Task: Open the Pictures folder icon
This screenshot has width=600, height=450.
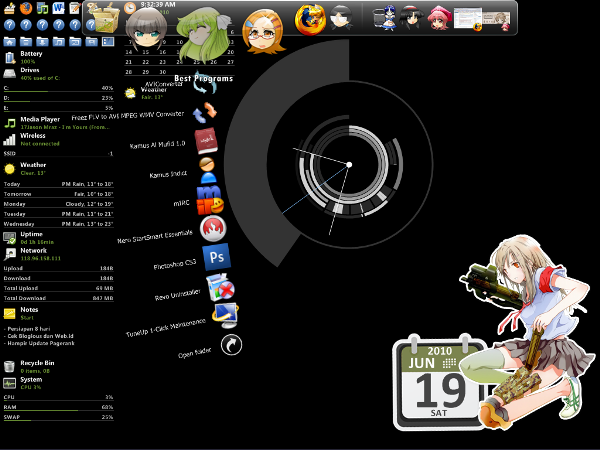Action: 75,41
